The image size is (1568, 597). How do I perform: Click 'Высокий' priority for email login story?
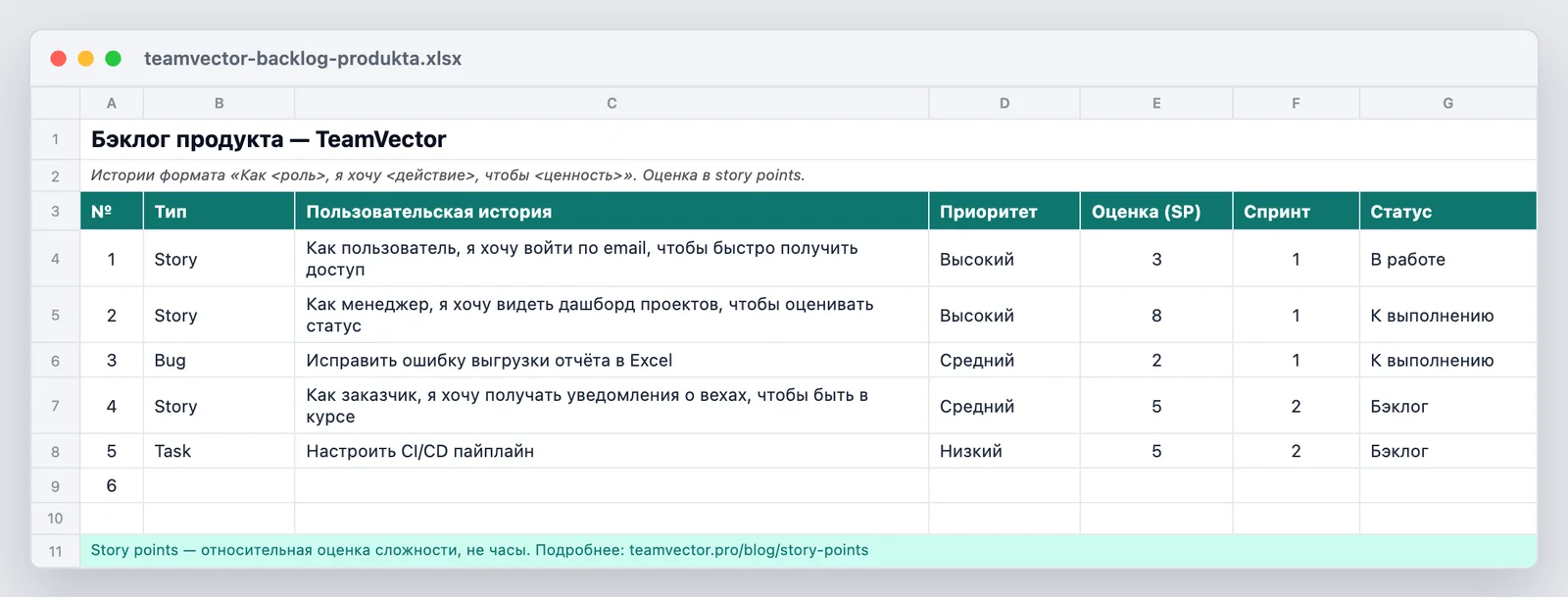point(1004,259)
